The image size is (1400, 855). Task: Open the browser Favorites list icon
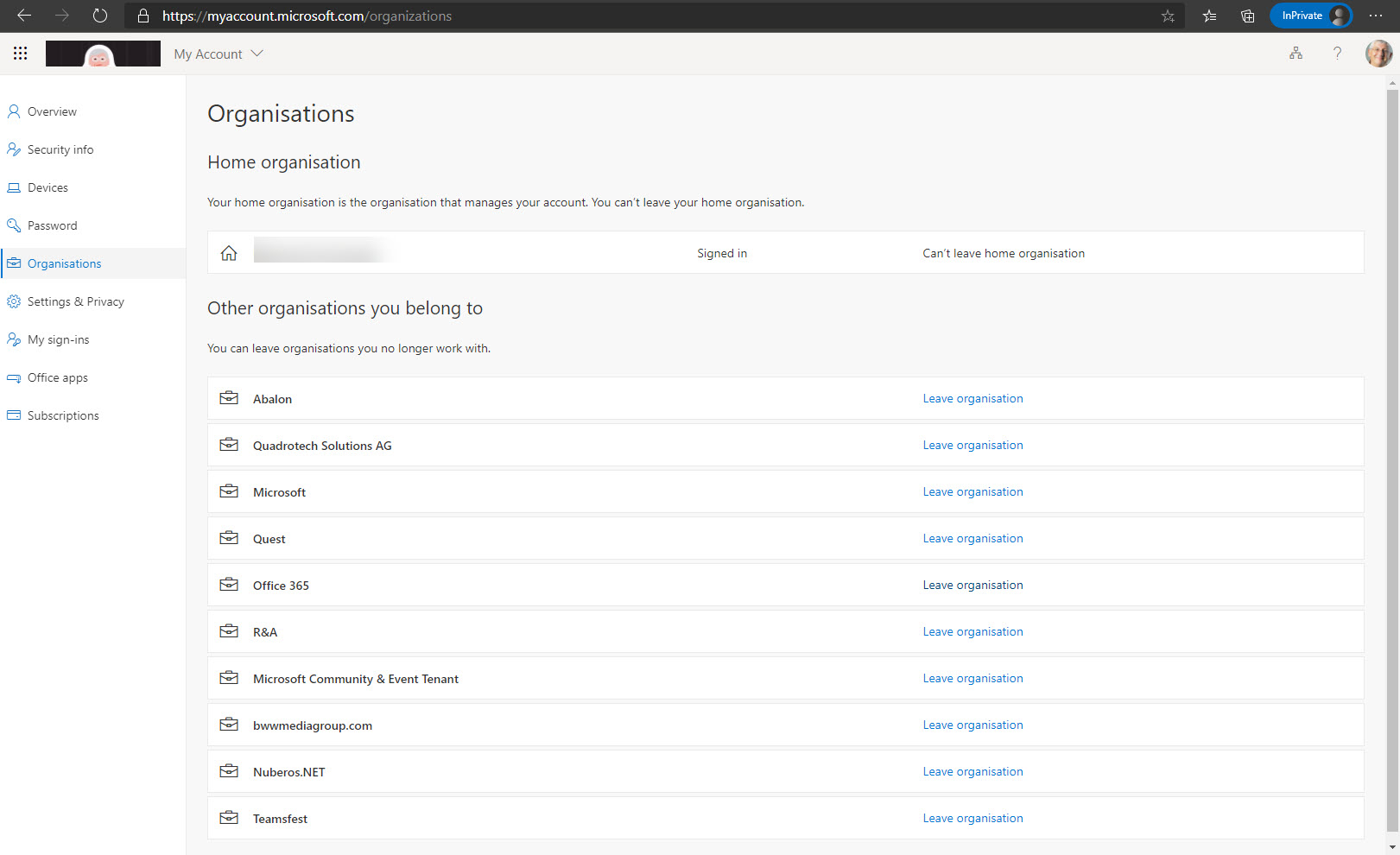[1209, 16]
